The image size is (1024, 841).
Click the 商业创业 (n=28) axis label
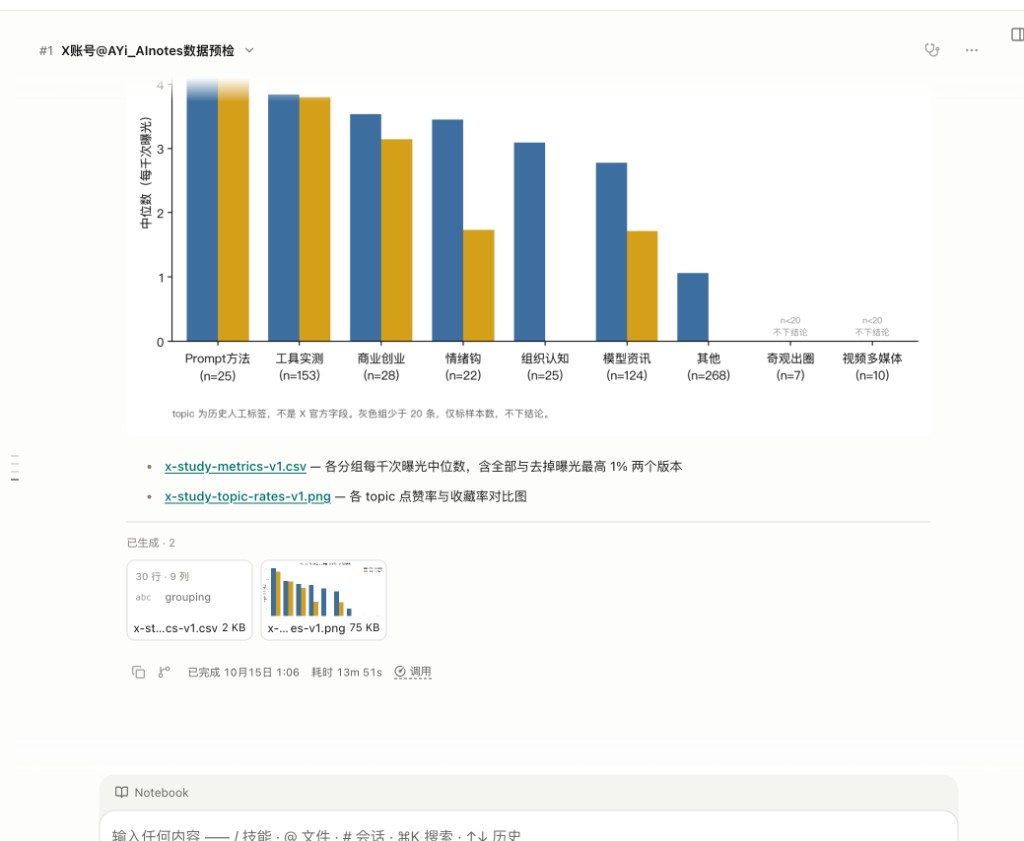coord(381,367)
